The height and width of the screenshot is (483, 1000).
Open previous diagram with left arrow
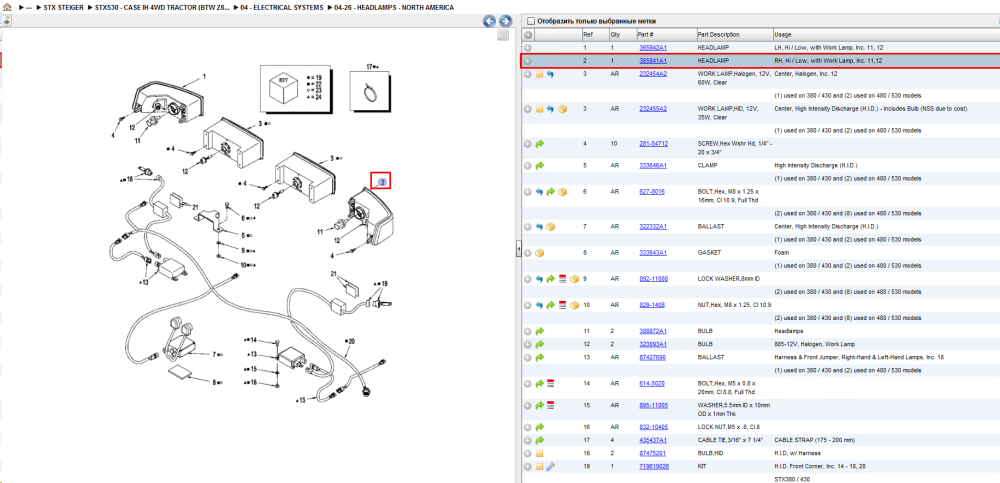point(490,21)
